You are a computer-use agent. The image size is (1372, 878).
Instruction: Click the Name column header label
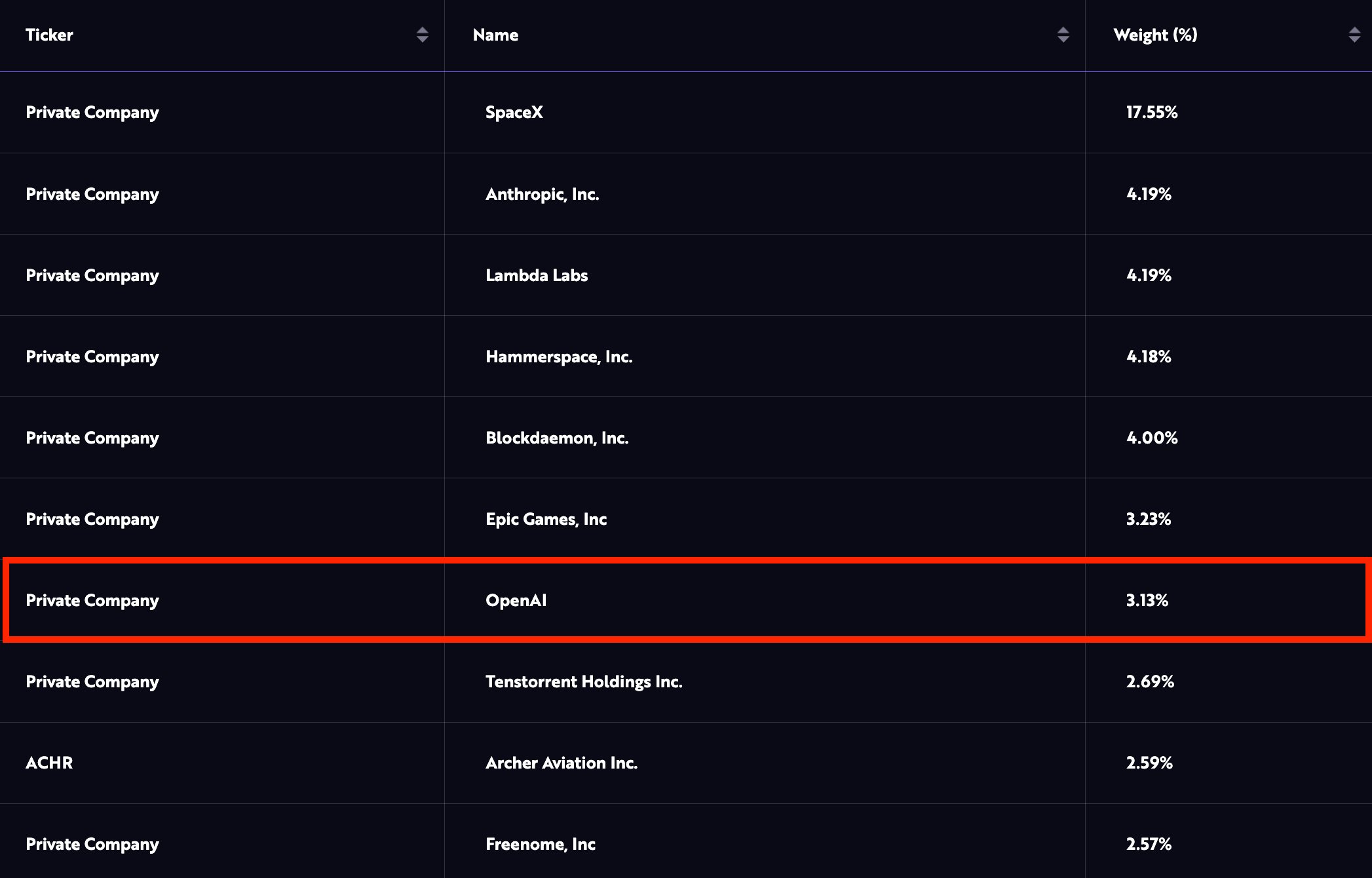point(495,35)
